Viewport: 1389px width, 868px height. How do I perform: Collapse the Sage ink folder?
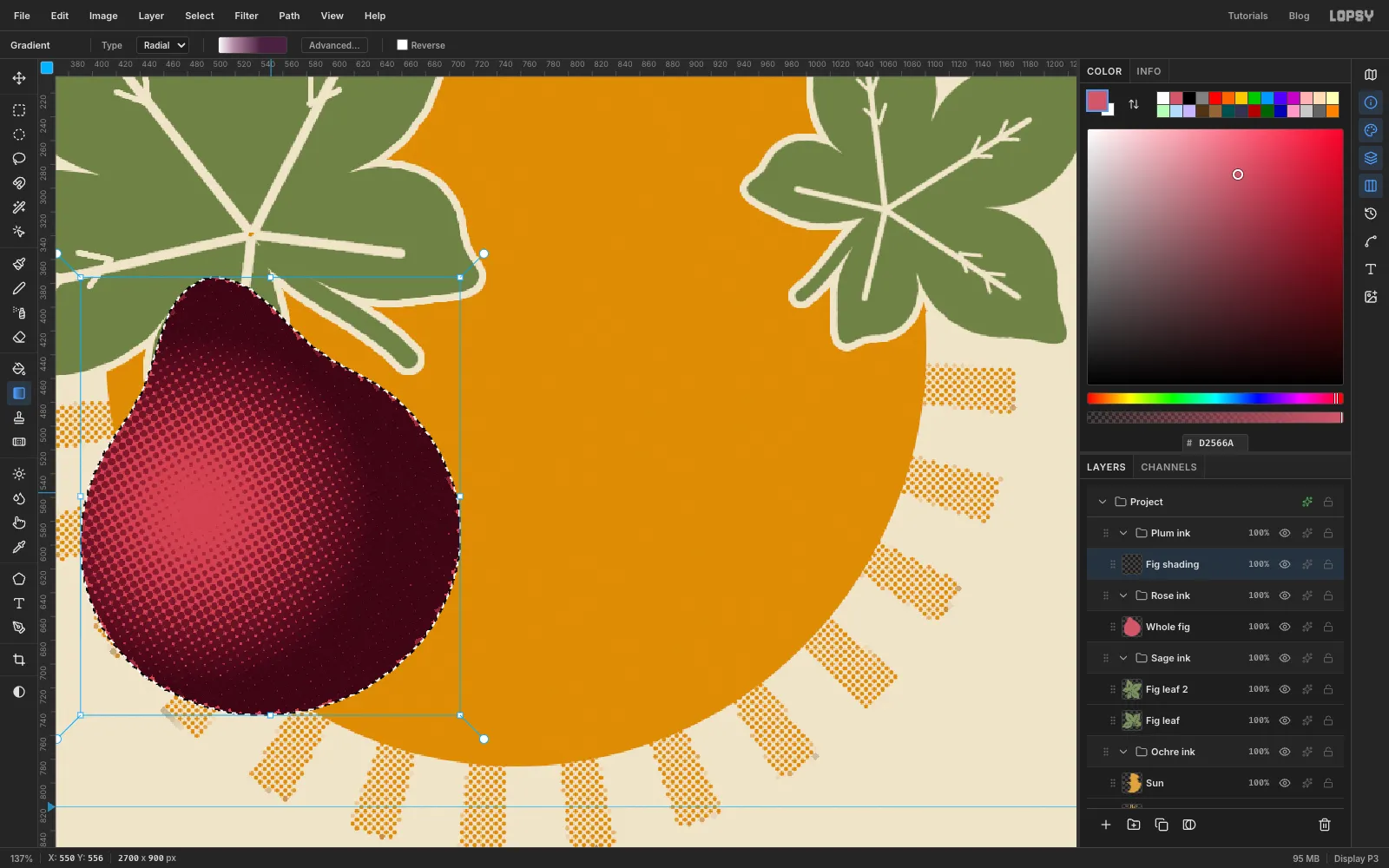tap(1123, 658)
